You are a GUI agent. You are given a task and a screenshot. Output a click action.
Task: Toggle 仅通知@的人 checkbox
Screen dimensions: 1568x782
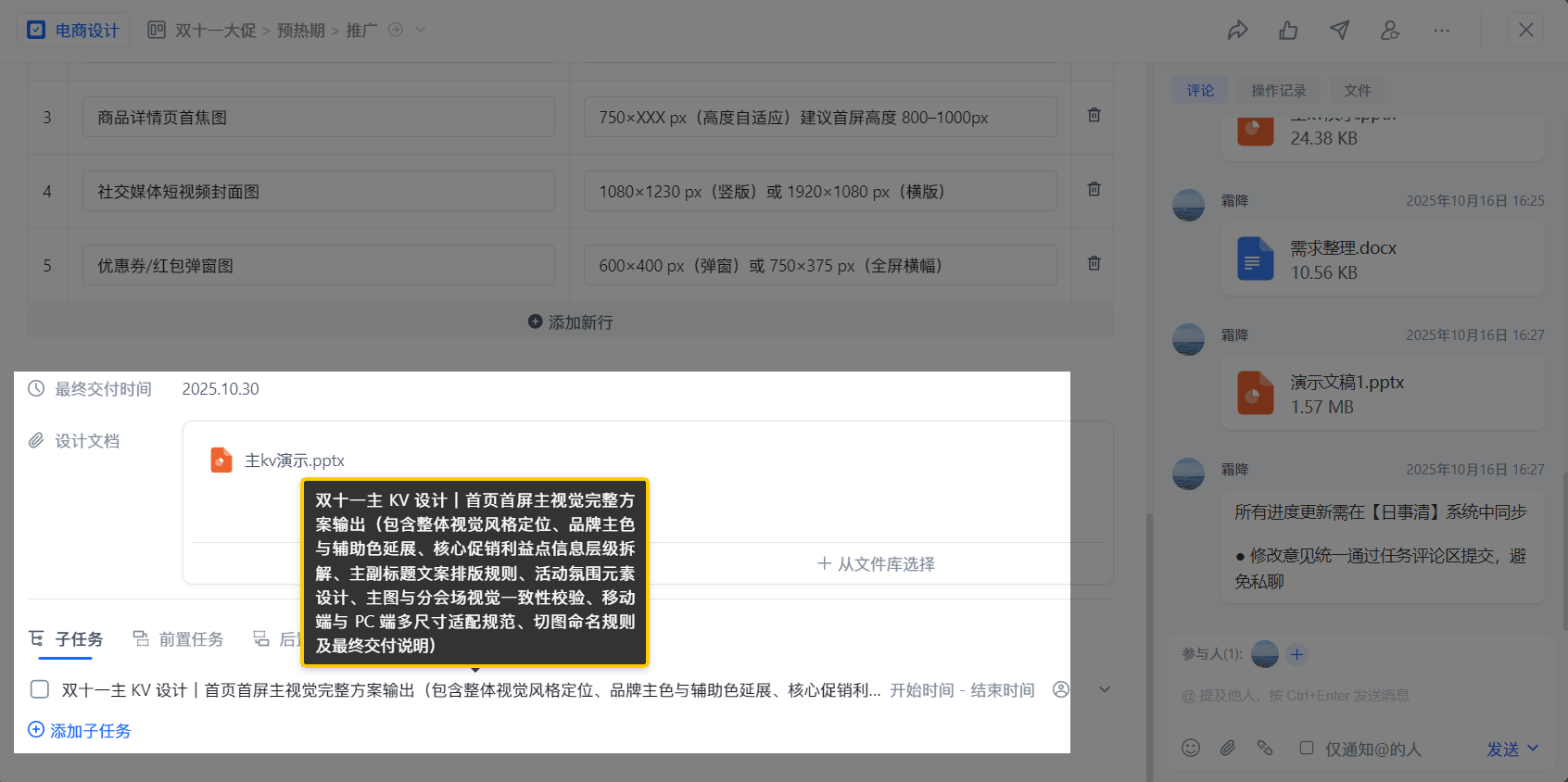click(1307, 748)
